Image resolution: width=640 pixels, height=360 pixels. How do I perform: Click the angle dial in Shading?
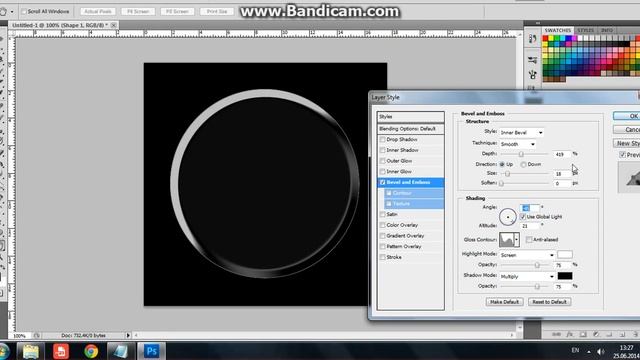coord(508,217)
